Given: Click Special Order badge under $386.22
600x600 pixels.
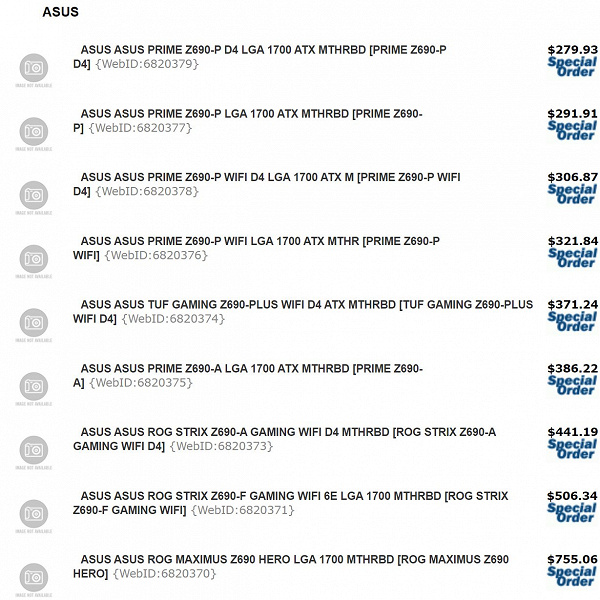Looking at the screenshot, I should (x=572, y=385).
